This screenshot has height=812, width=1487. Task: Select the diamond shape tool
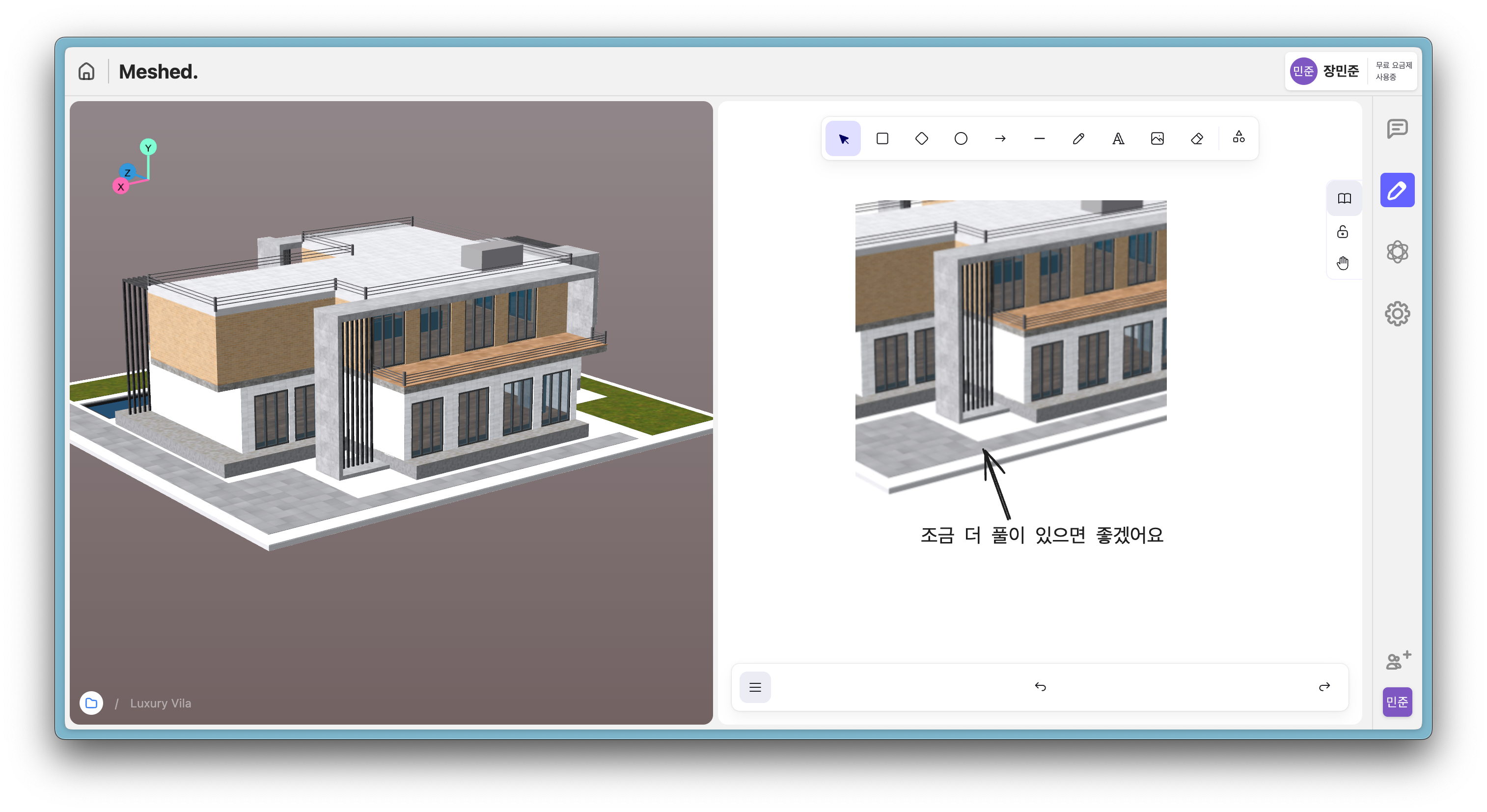(x=921, y=138)
